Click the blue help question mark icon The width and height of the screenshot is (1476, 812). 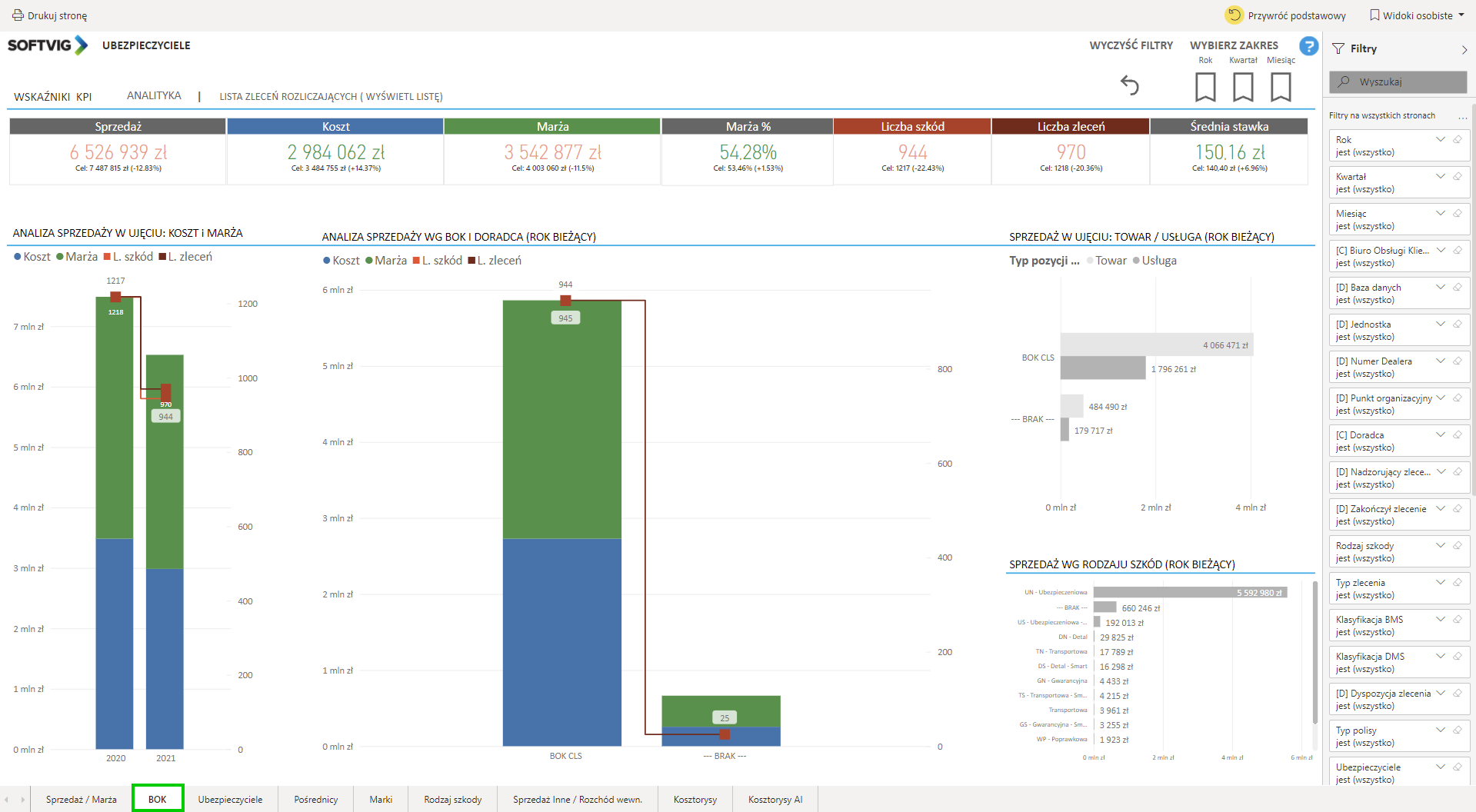(x=1308, y=46)
